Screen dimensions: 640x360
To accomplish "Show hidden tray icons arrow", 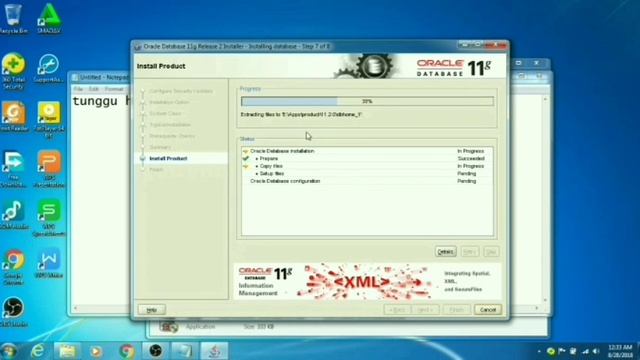I will (539, 351).
